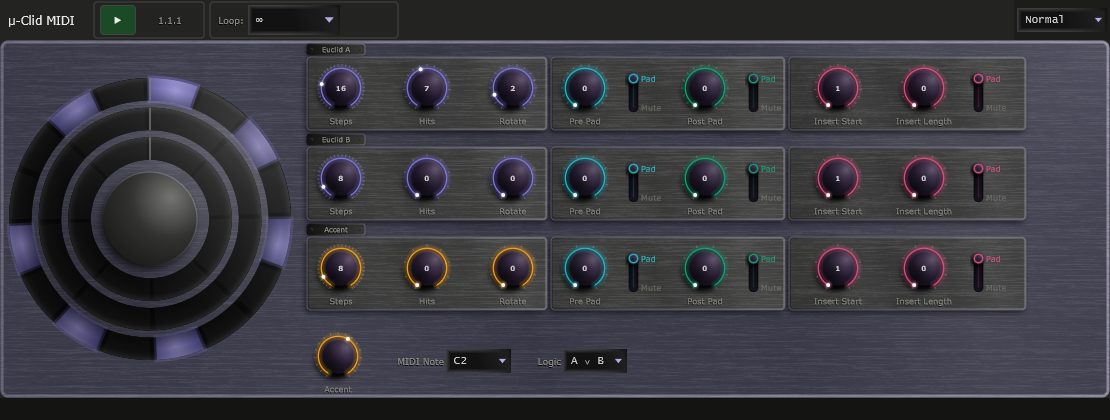Click the large center sphere of the ring display
This screenshot has width=1110, height=420.
[x=150, y=219]
